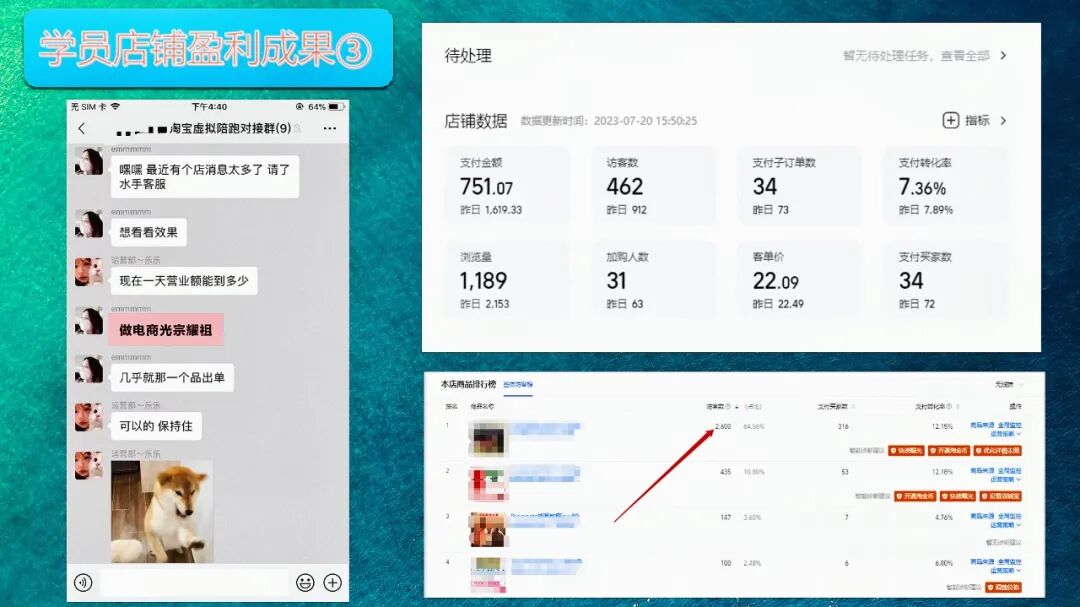The height and width of the screenshot is (607, 1080).
Task: Open 查看全部 in the 待处理 section
Action: click(x=965, y=57)
